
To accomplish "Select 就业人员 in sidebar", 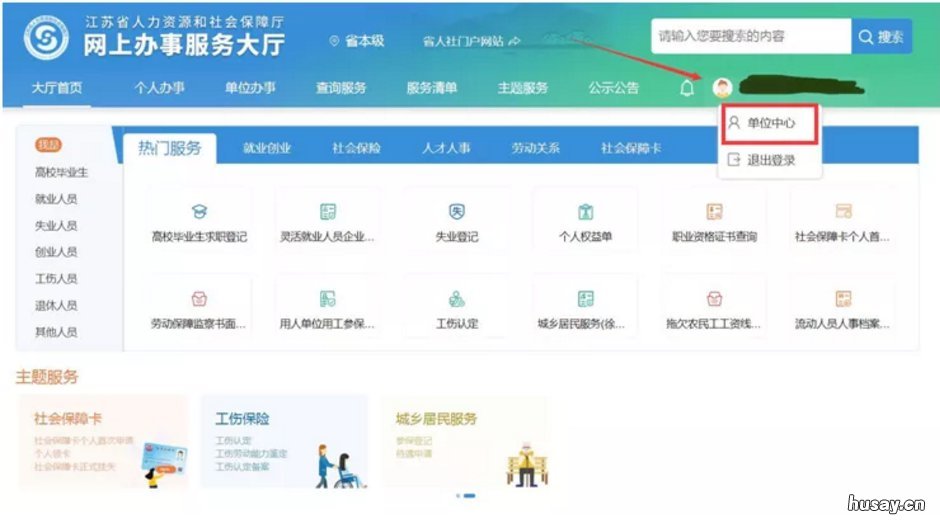I will 56,199.
